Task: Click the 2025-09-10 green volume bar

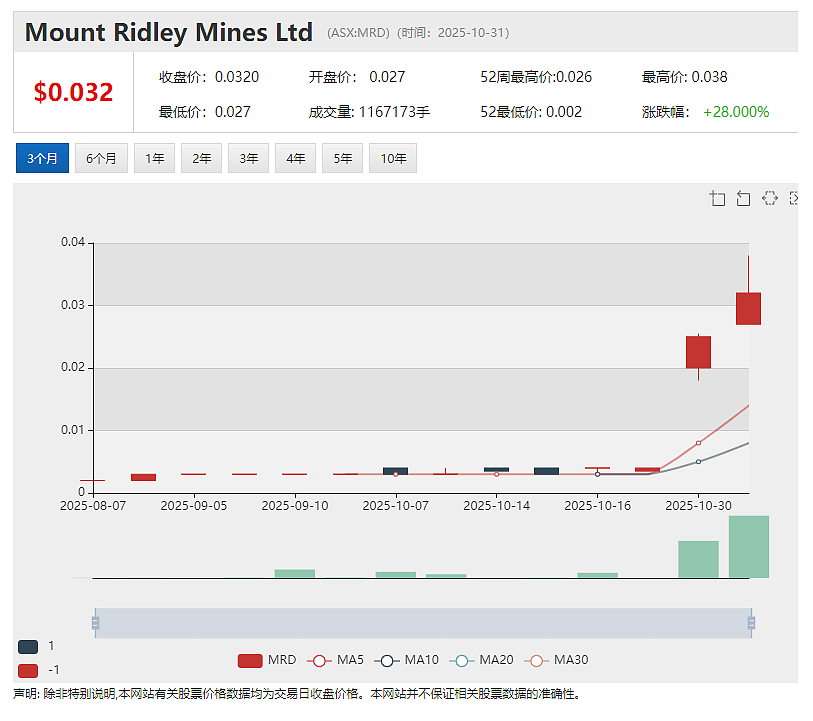Action: [x=295, y=573]
